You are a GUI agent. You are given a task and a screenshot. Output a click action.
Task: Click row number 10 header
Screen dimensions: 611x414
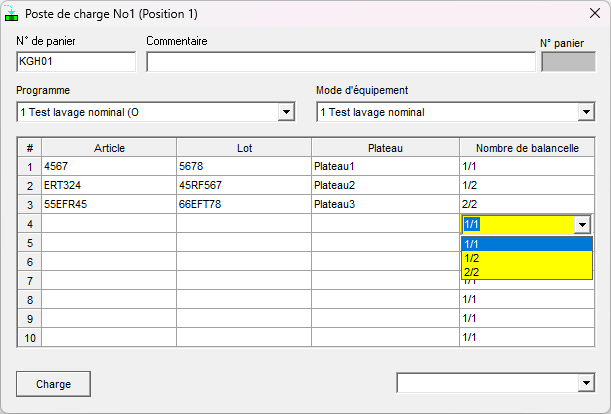pyautogui.click(x=29, y=337)
